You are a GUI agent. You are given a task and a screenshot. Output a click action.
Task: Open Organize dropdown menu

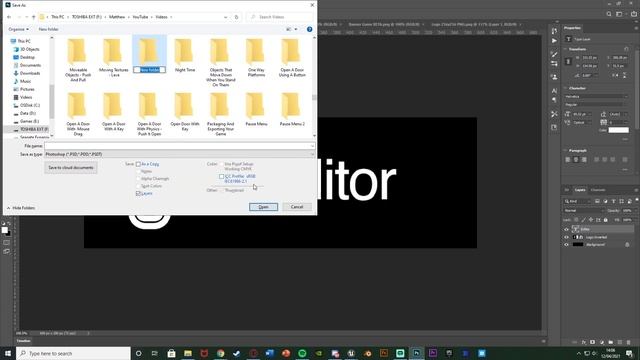[18, 29]
